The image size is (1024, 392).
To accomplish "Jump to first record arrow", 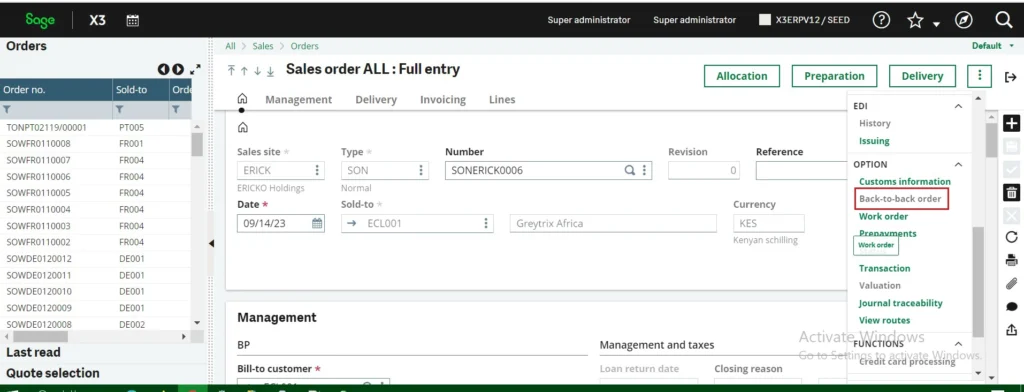I will tap(231, 71).
